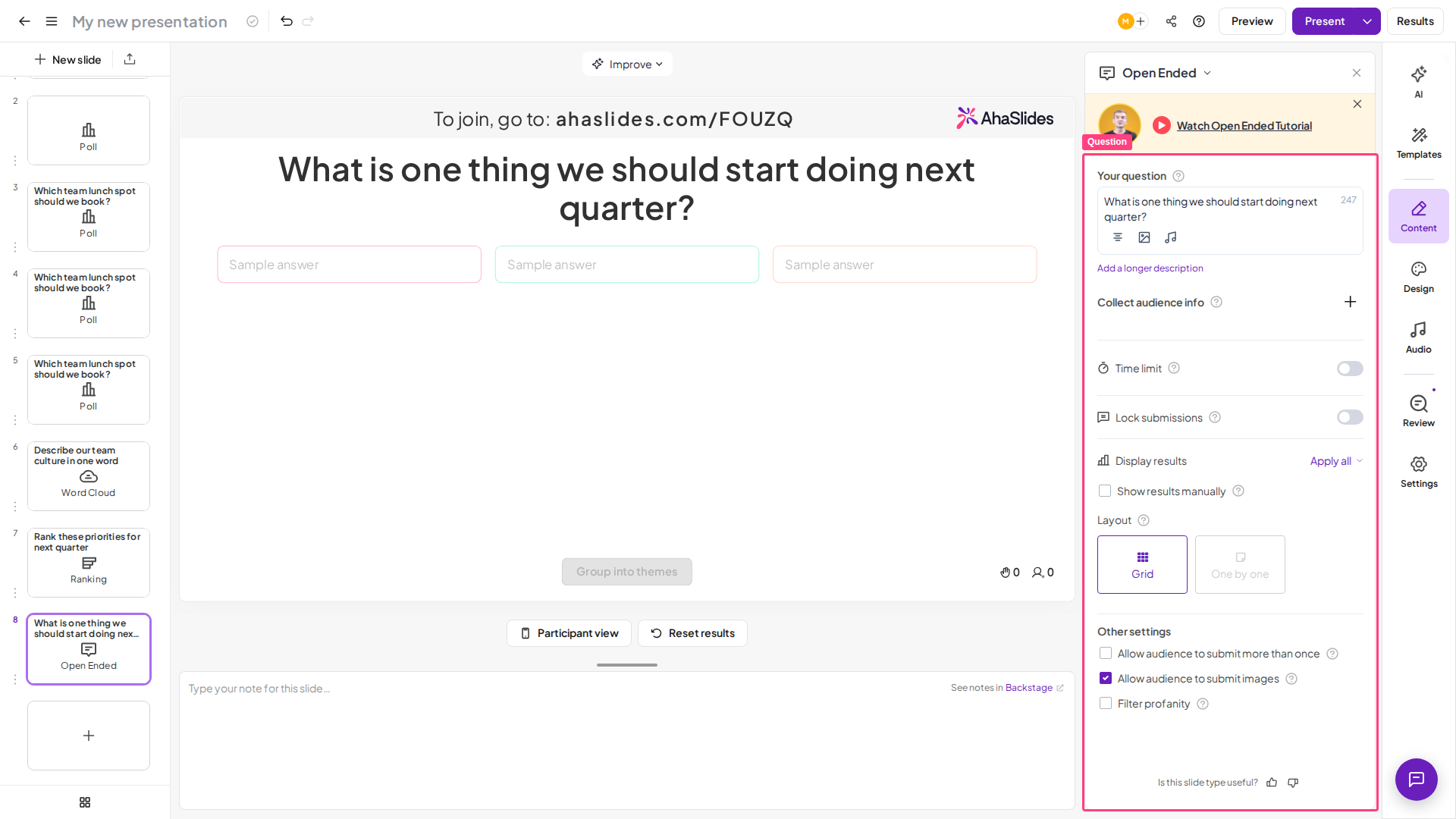Image resolution: width=1456 pixels, height=819 pixels.
Task: Open the chat support bubble
Action: [x=1417, y=779]
